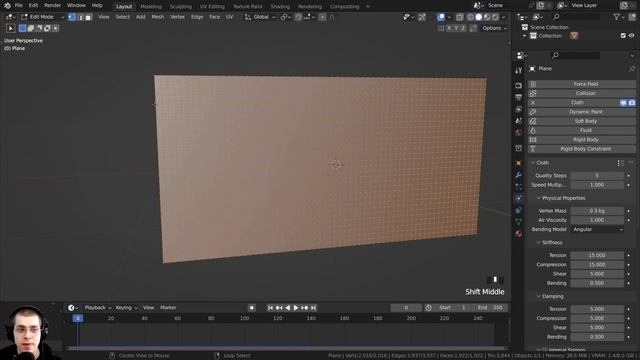Open Modifiers wrench tab icon
This screenshot has height=360, width=640.
coord(518,175)
